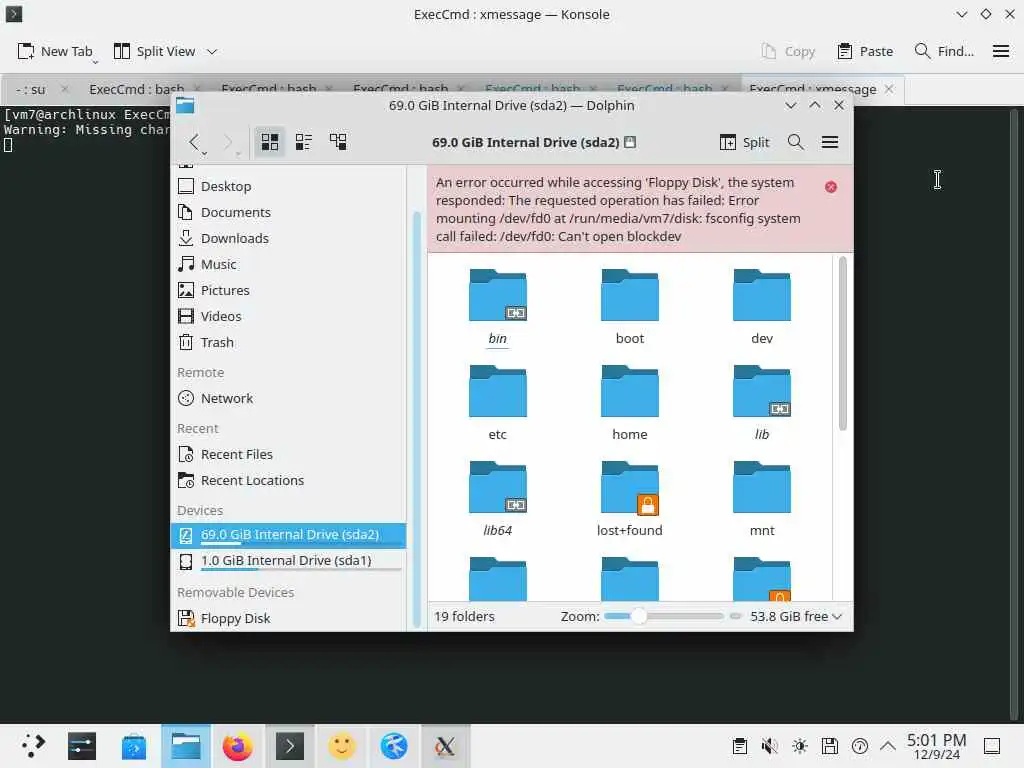Select the lost+found folder
This screenshot has height=768, width=1024.
(x=630, y=498)
